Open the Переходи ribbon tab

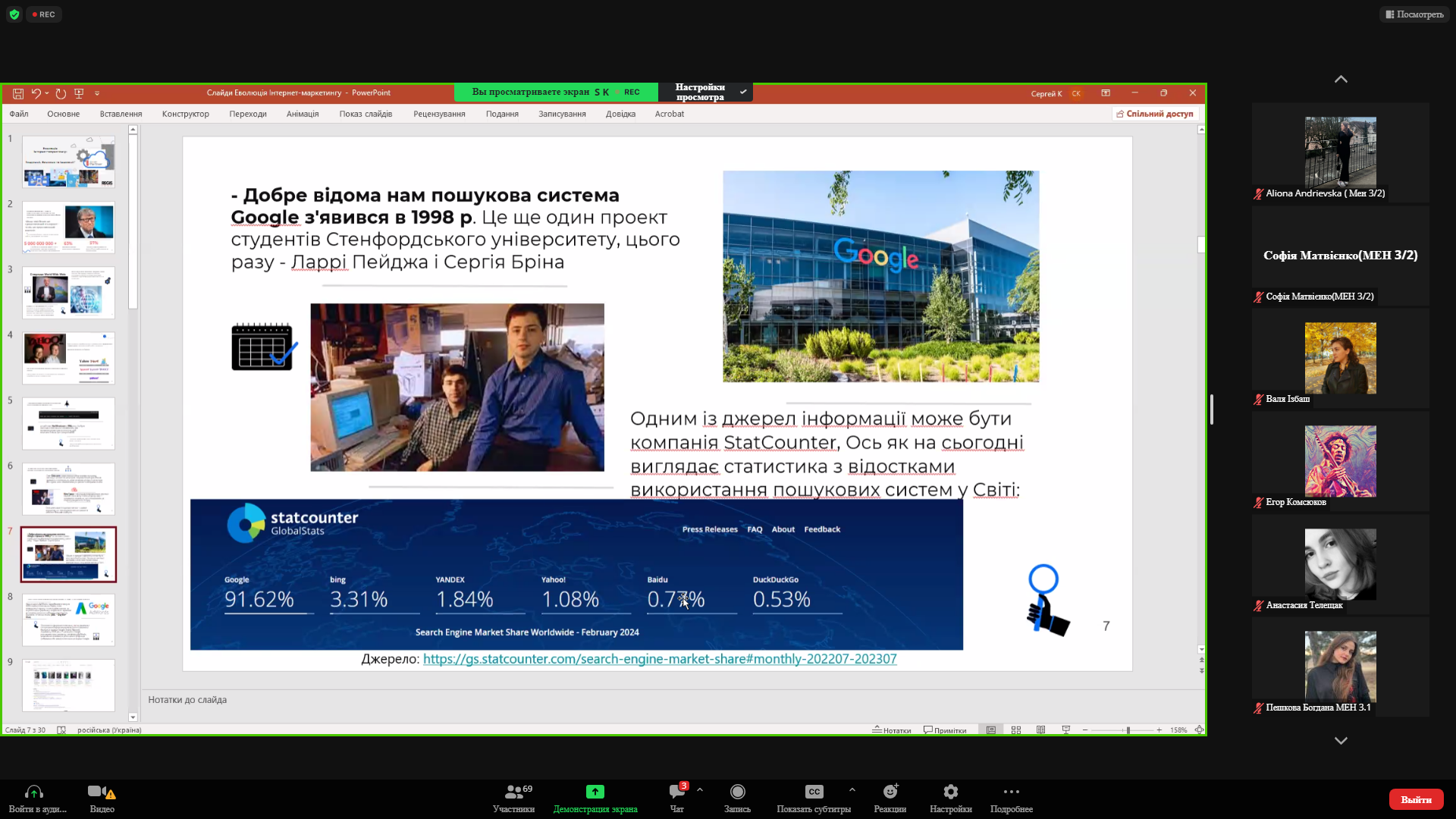(248, 114)
